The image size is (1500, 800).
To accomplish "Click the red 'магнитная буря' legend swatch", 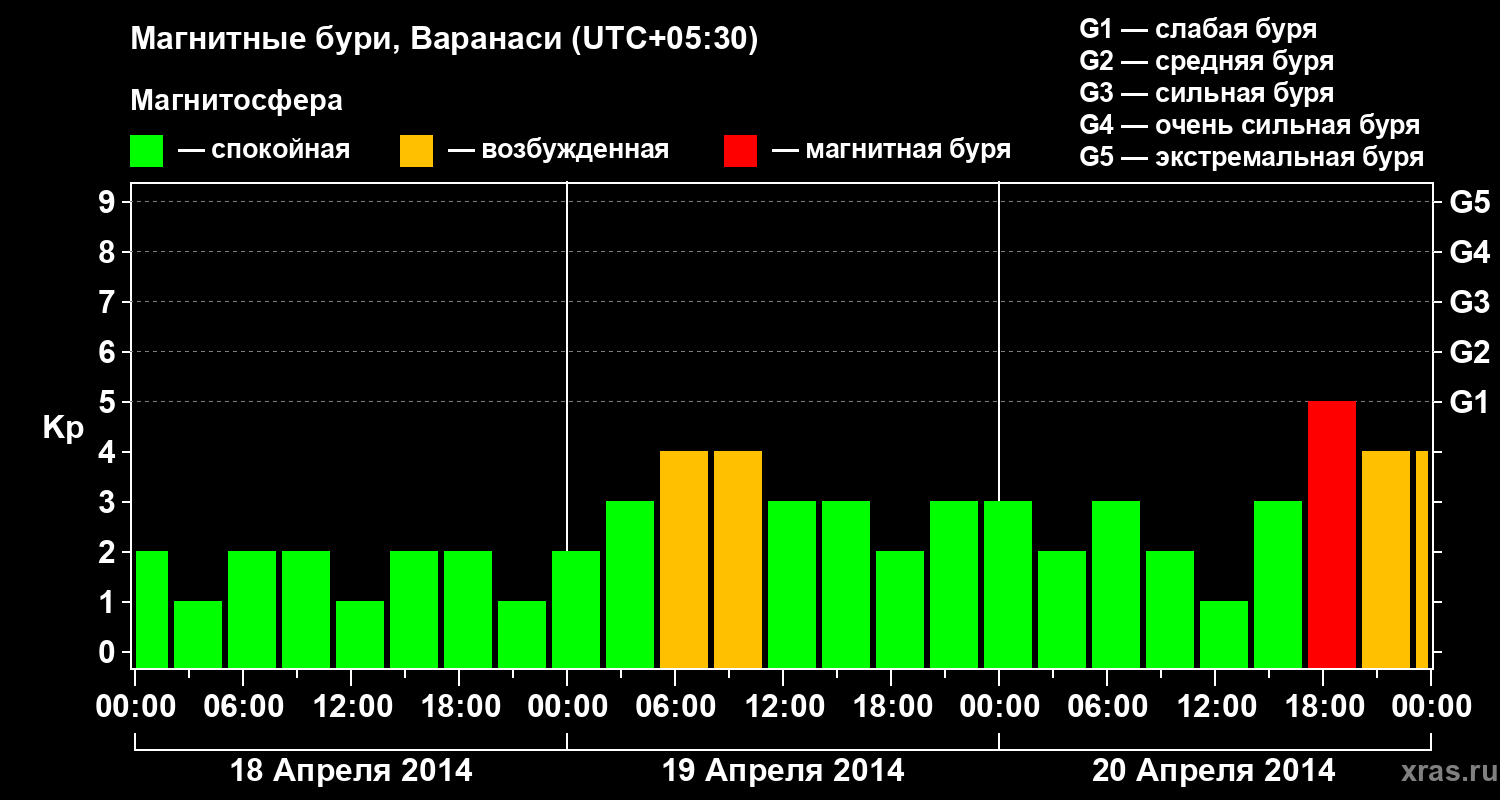I will tap(740, 151).
